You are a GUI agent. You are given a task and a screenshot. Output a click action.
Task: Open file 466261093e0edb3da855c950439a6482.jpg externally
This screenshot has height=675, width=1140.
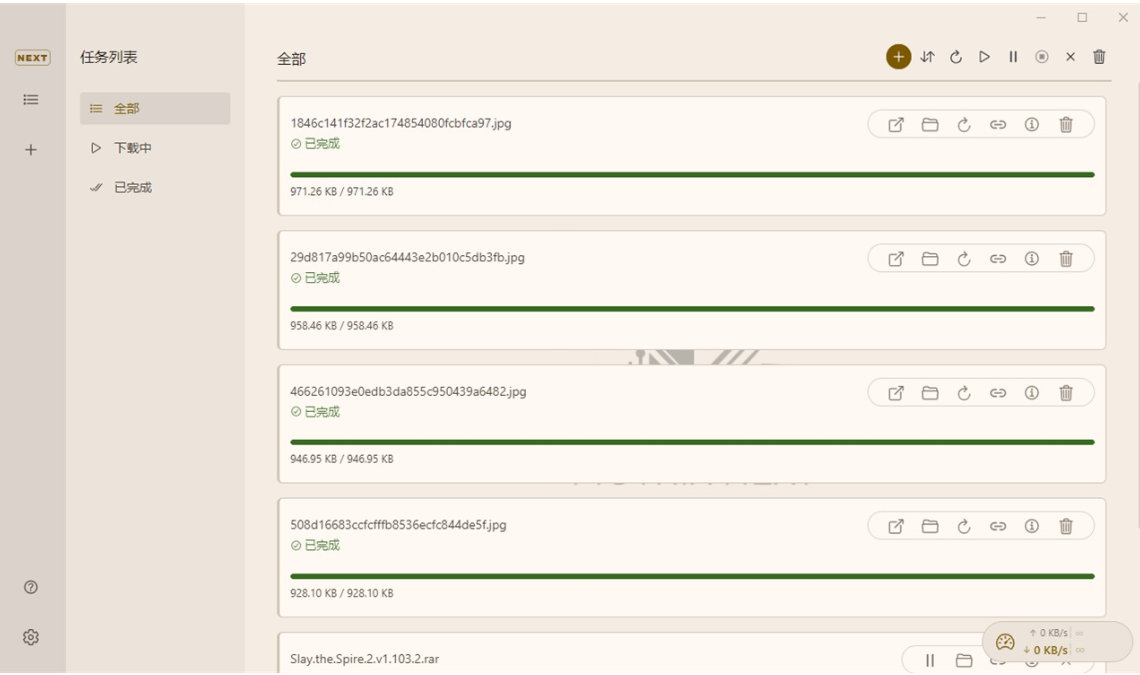[x=896, y=393]
